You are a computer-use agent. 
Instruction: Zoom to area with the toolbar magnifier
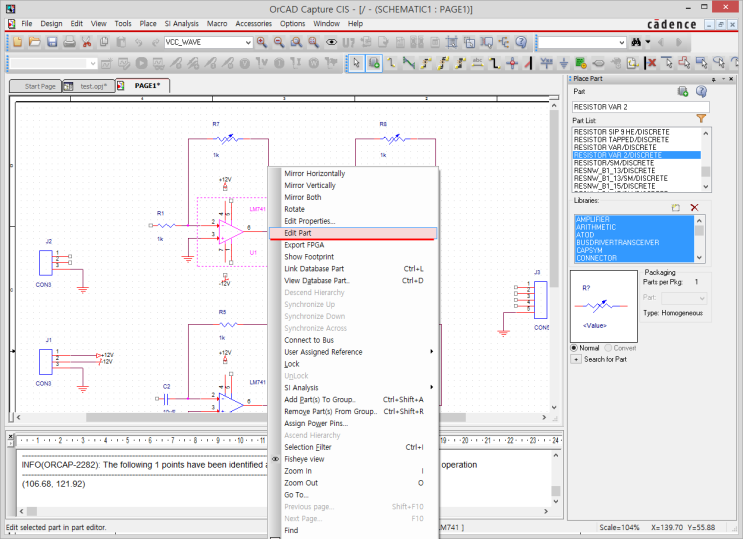(x=296, y=42)
